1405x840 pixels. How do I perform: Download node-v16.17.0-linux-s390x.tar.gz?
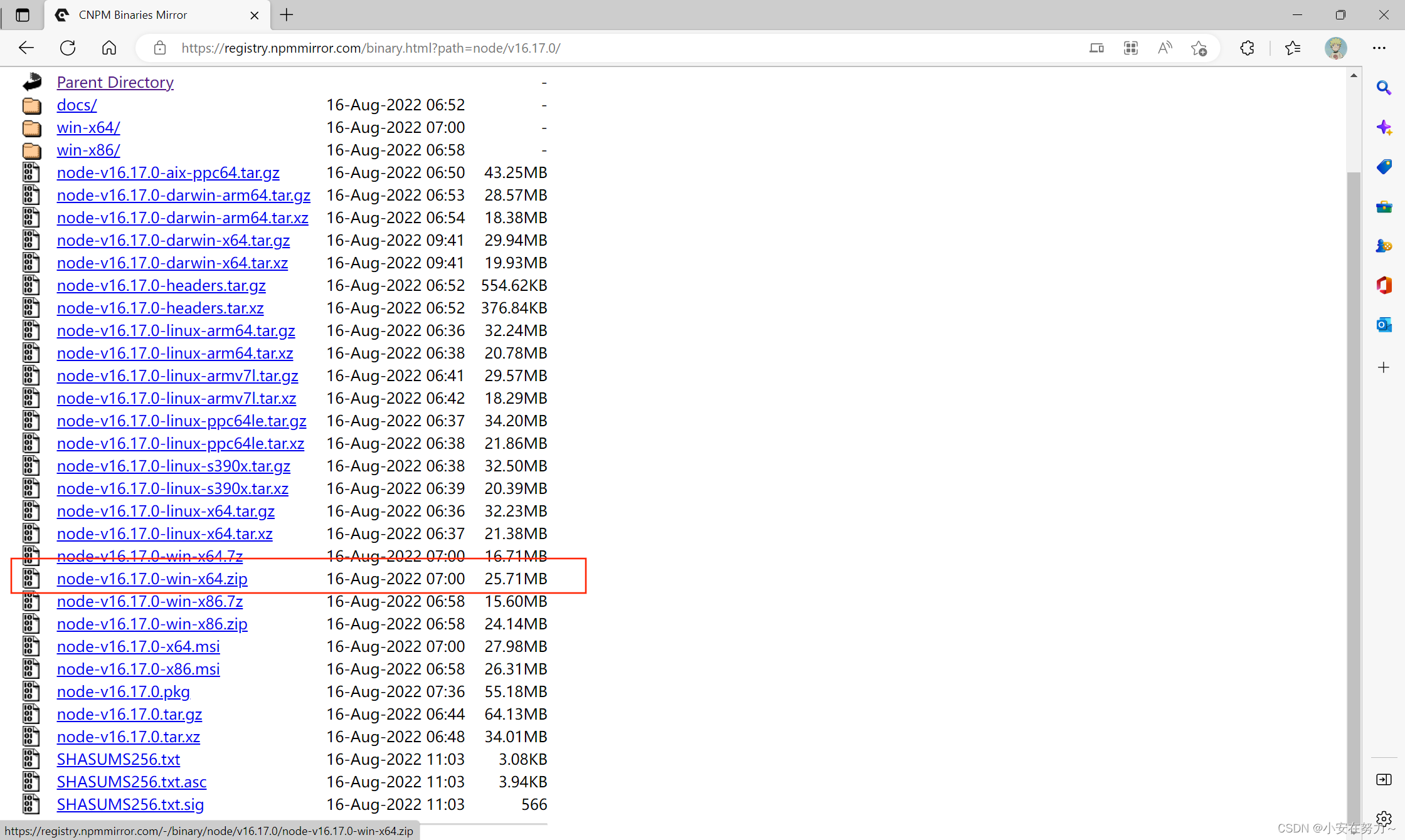174,466
